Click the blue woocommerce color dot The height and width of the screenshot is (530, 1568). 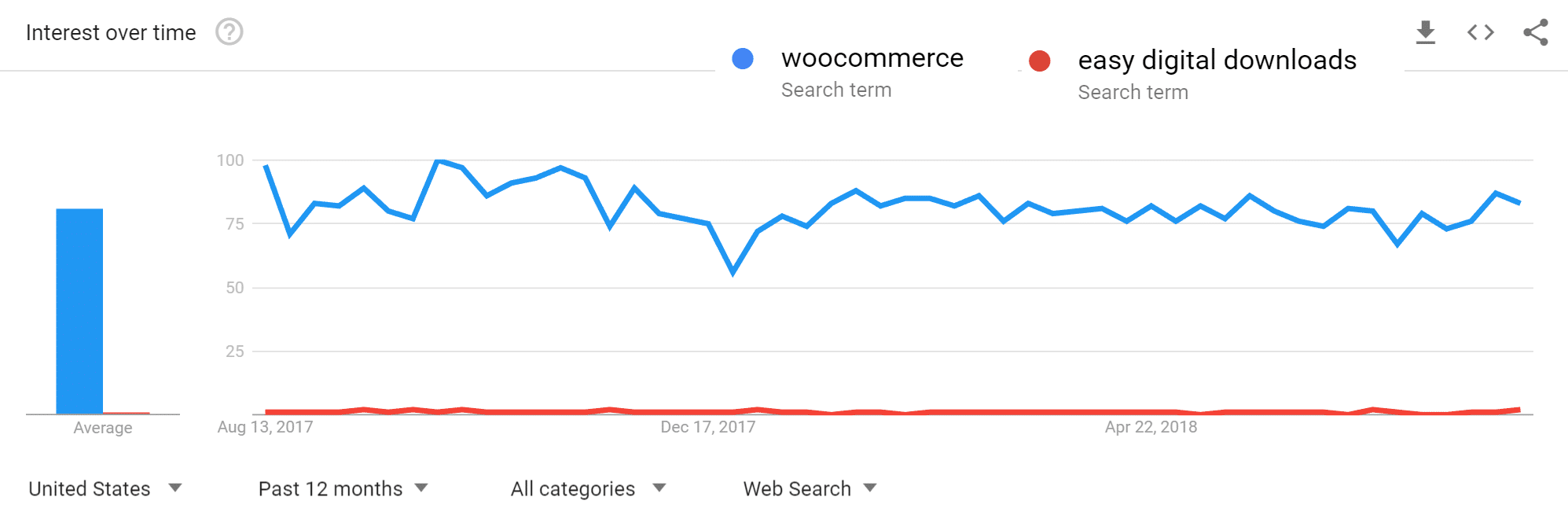pos(742,58)
